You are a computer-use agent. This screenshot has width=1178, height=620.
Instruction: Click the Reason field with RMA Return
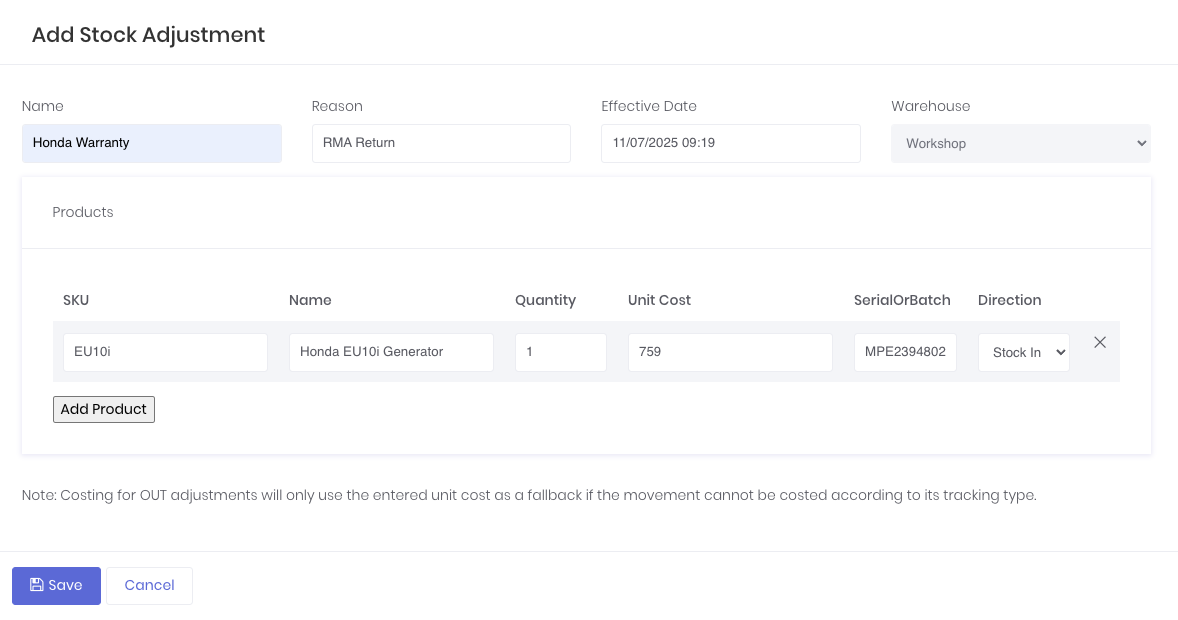coord(441,143)
